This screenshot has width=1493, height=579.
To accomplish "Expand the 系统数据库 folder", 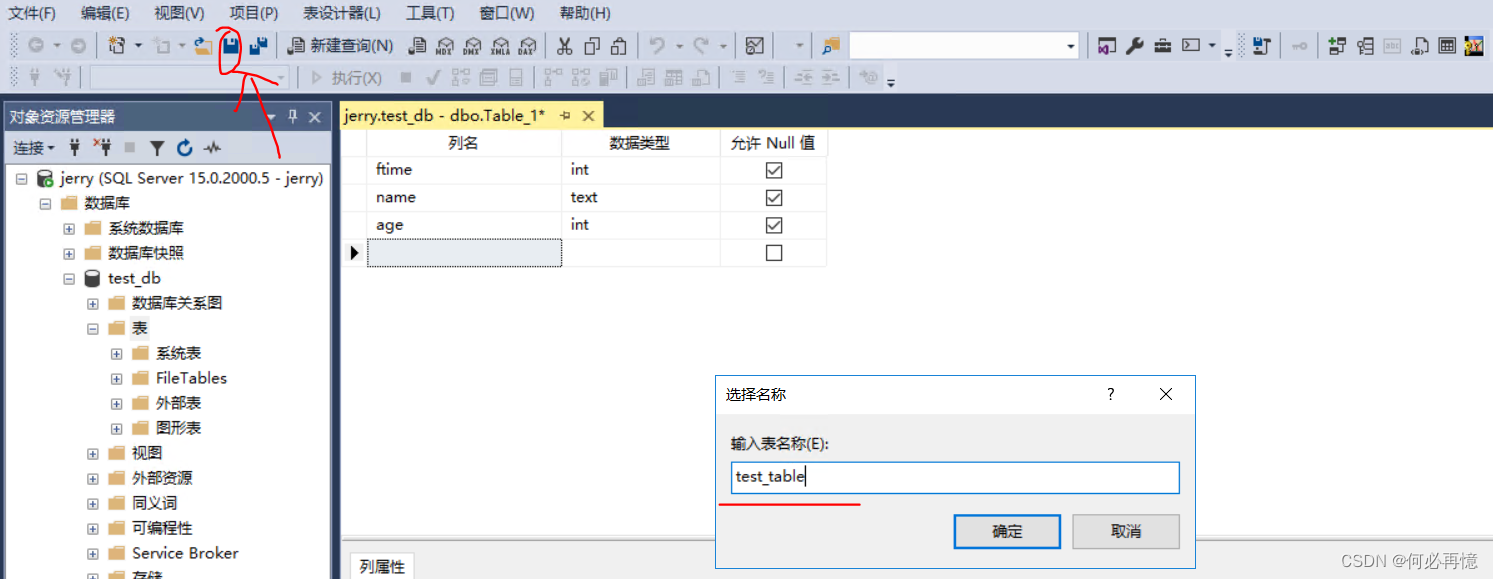I will pos(69,229).
